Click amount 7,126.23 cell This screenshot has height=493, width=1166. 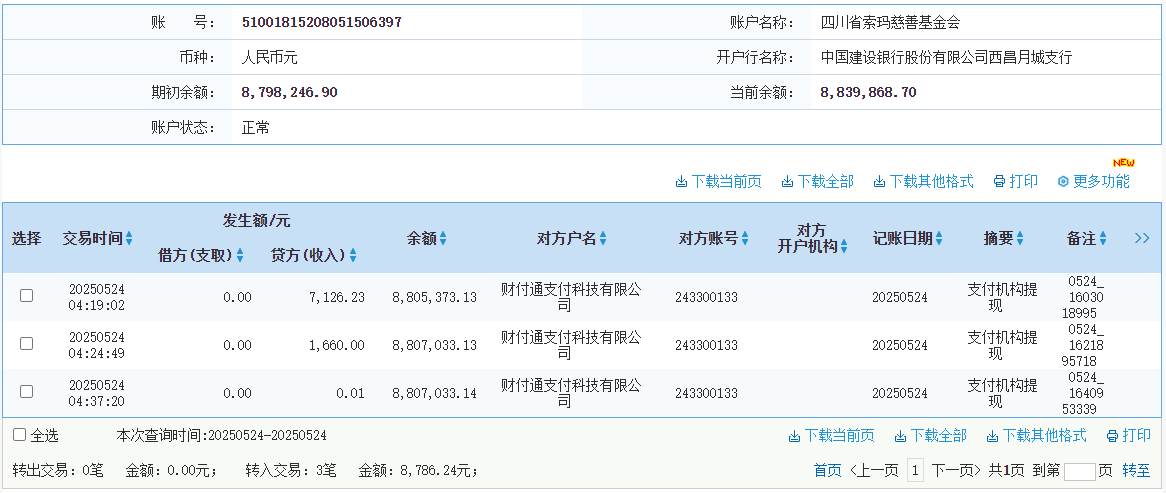tap(337, 297)
